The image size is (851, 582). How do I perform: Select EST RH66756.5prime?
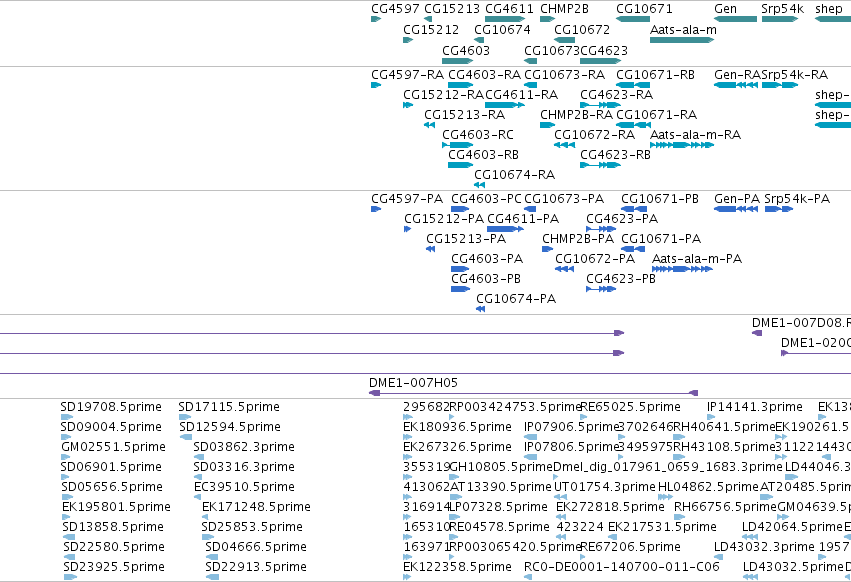tap(725, 507)
